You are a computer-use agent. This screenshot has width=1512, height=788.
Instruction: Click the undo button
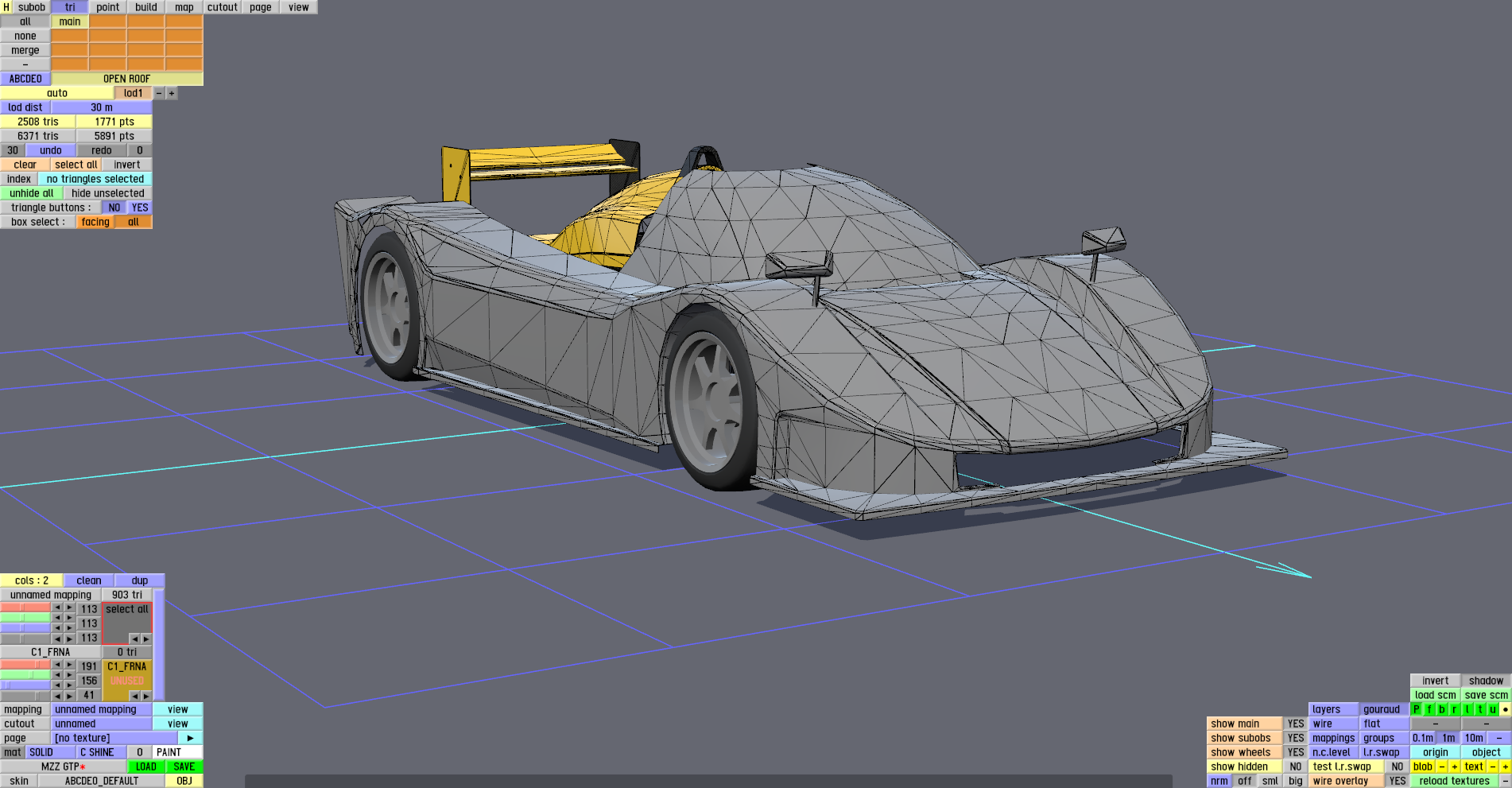coord(51,150)
